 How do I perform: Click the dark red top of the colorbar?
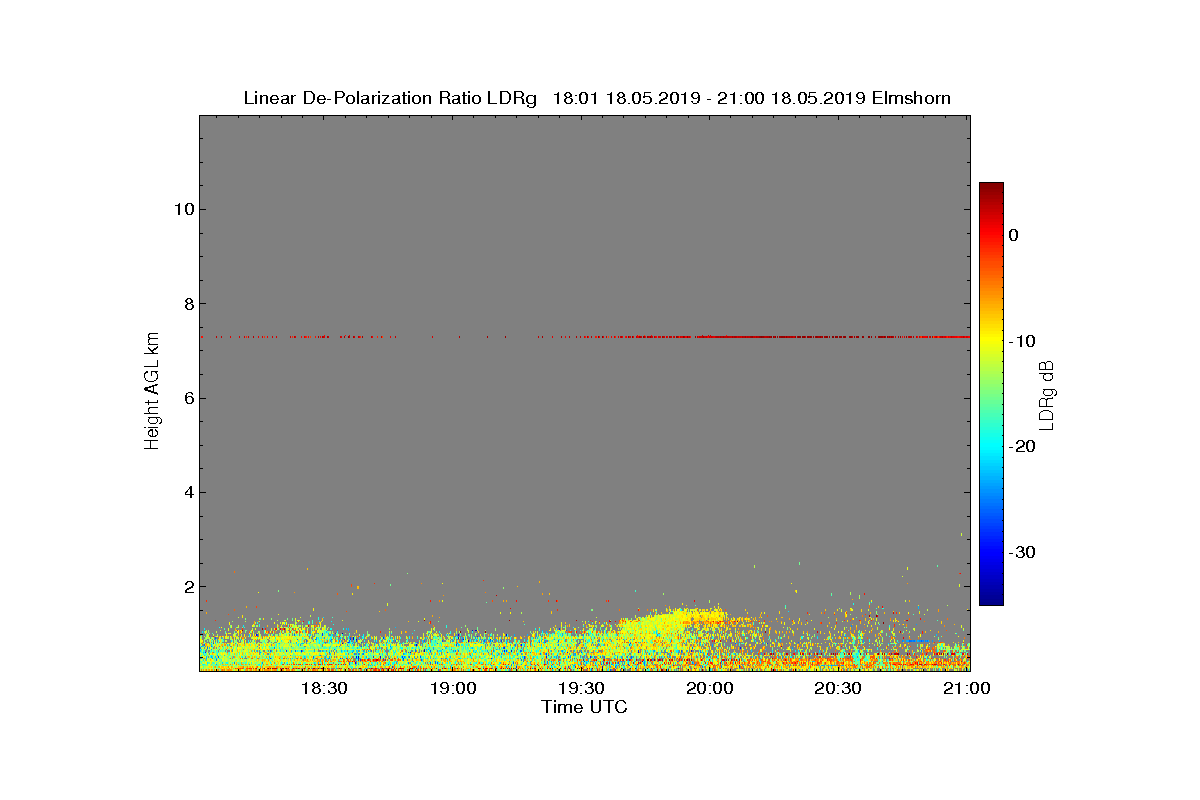[x=991, y=190]
